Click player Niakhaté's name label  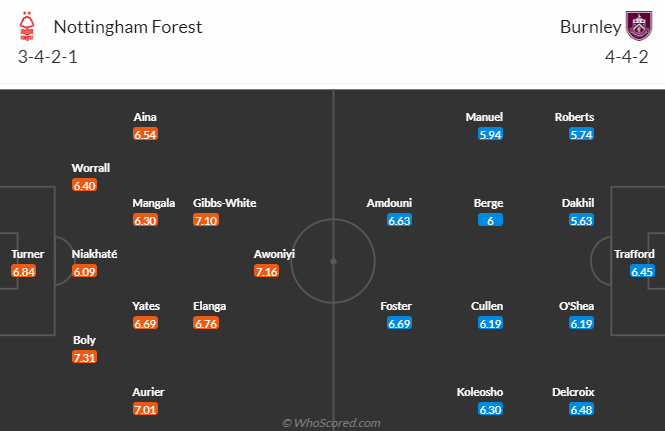(x=95, y=254)
